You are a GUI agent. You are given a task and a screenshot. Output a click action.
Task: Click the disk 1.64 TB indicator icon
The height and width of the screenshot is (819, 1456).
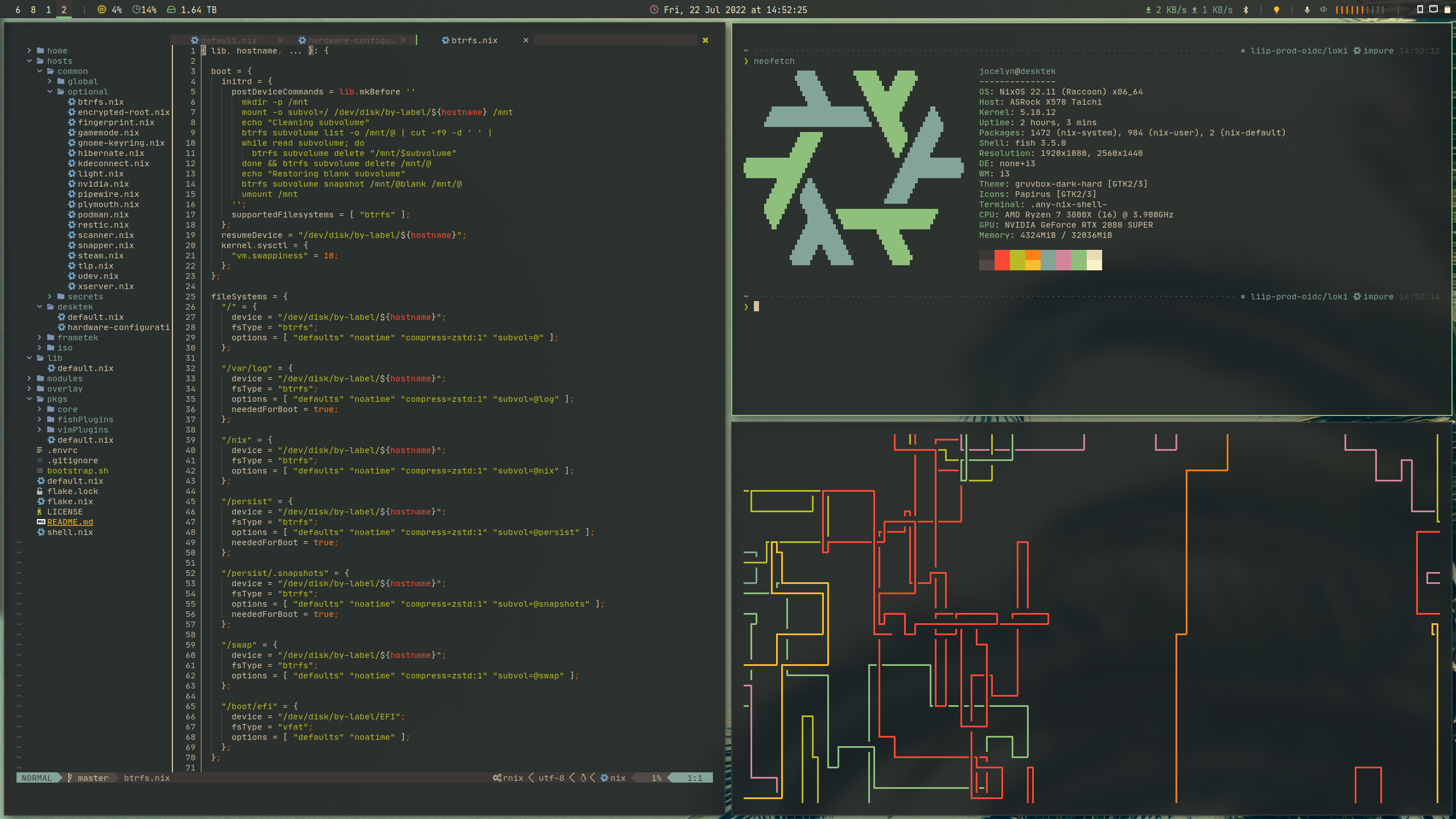click(171, 10)
